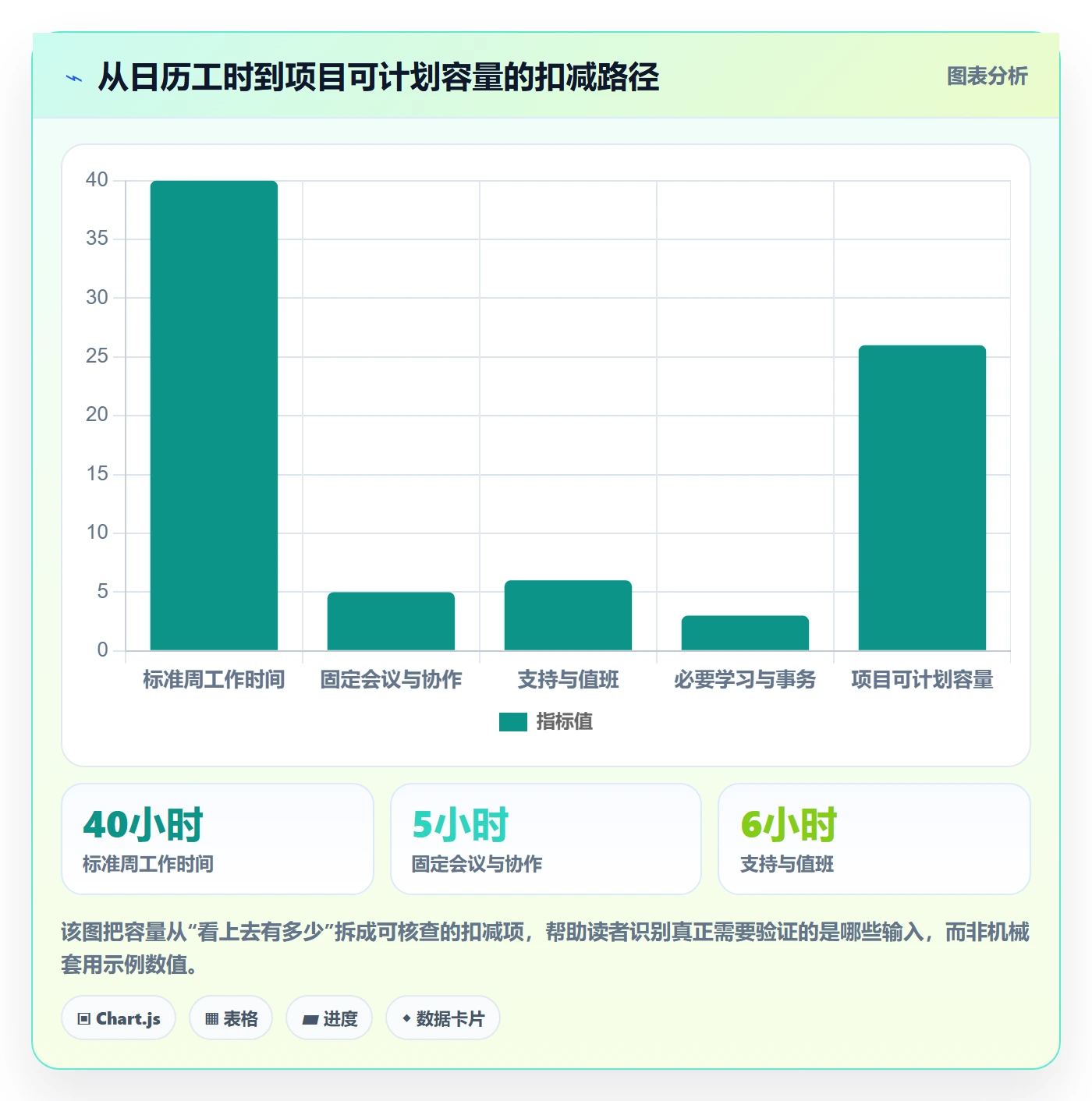Image resolution: width=1092 pixels, height=1101 pixels.
Task: Click the 标准周工作时间 x-axis label
Action: point(214,680)
